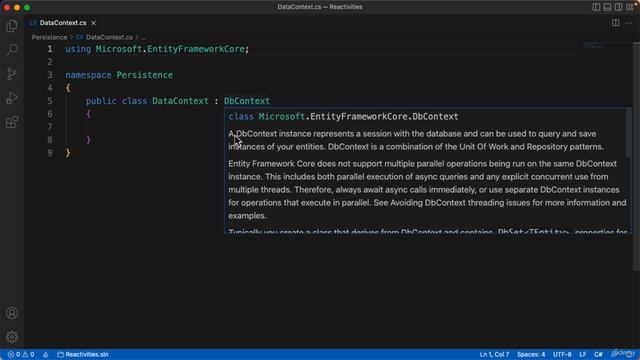Screen dimensions: 640x360
Task: Open the editor More Actions menu
Action: point(629,23)
